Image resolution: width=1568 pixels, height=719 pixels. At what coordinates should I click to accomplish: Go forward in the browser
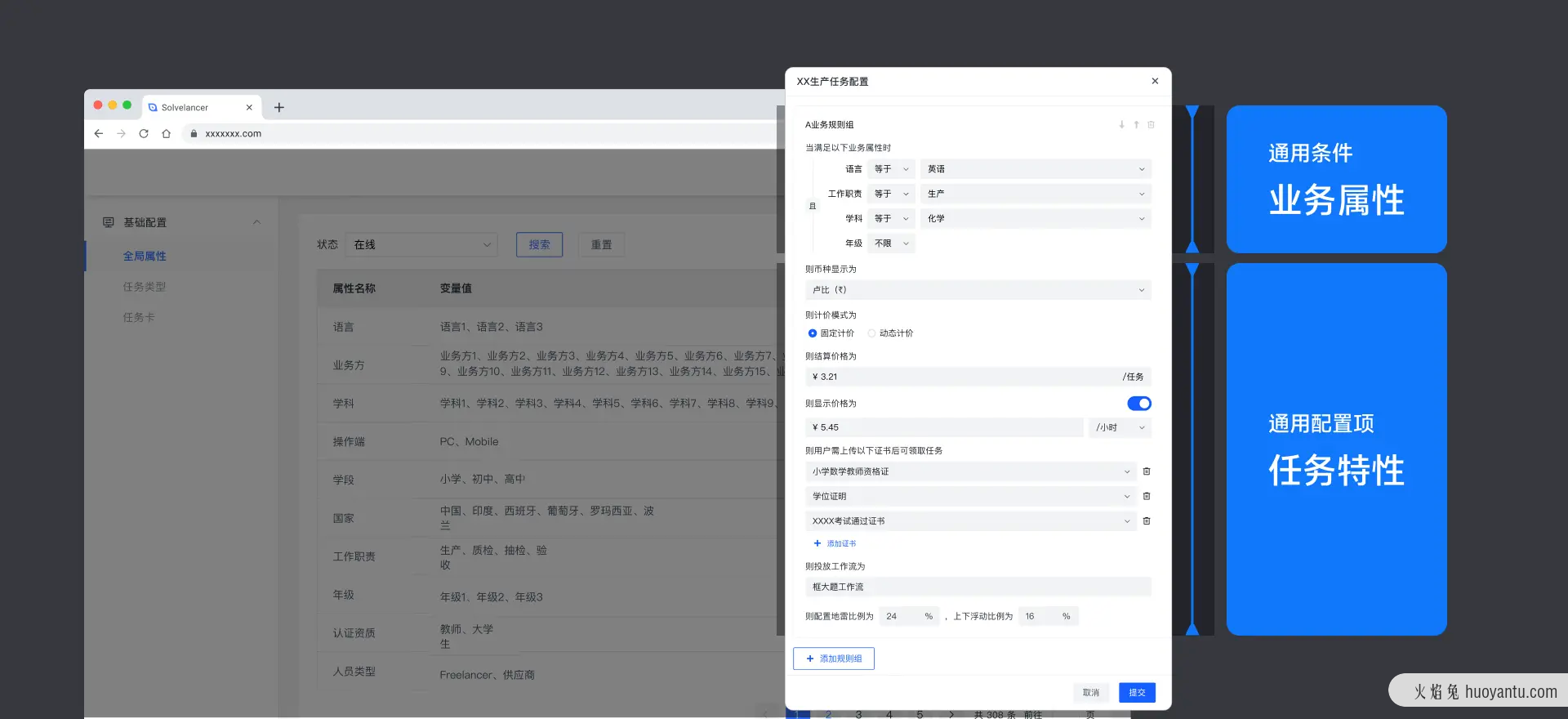[121, 133]
